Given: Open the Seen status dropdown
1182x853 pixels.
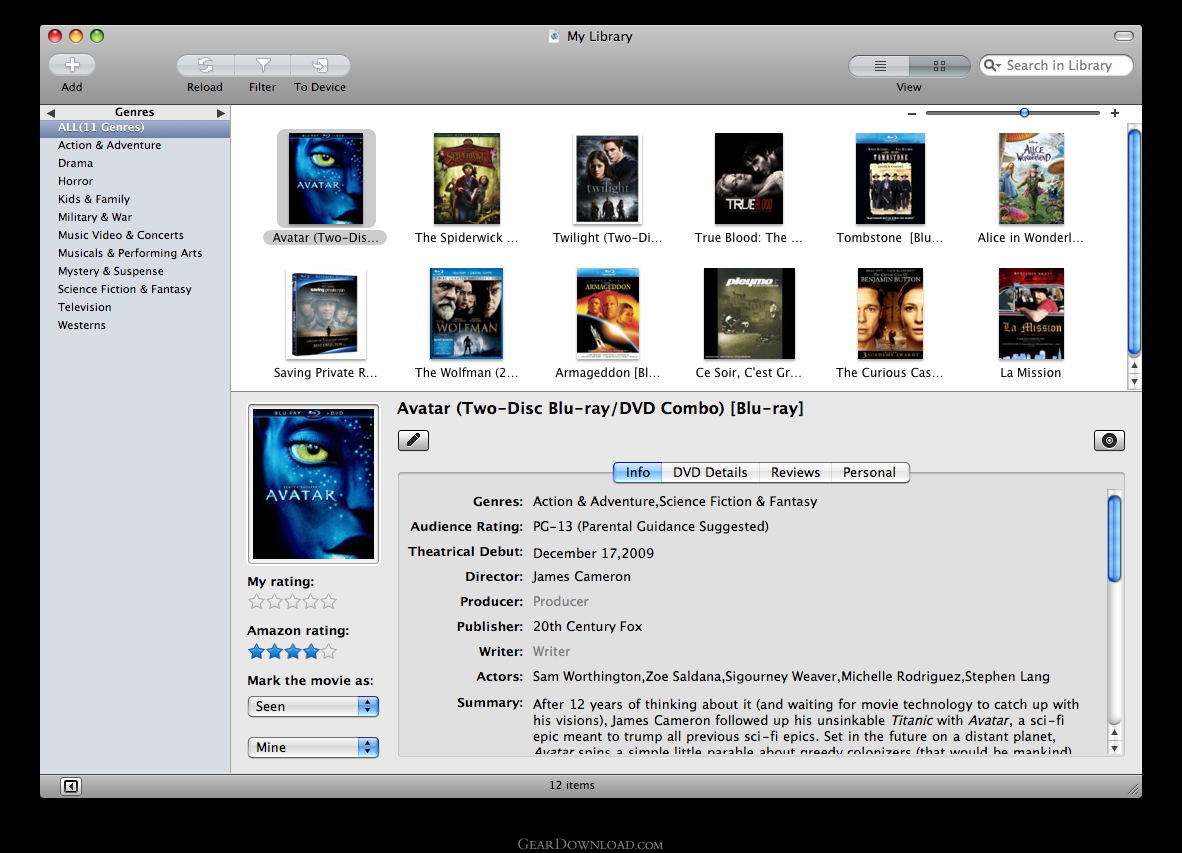Looking at the screenshot, I should [x=313, y=706].
